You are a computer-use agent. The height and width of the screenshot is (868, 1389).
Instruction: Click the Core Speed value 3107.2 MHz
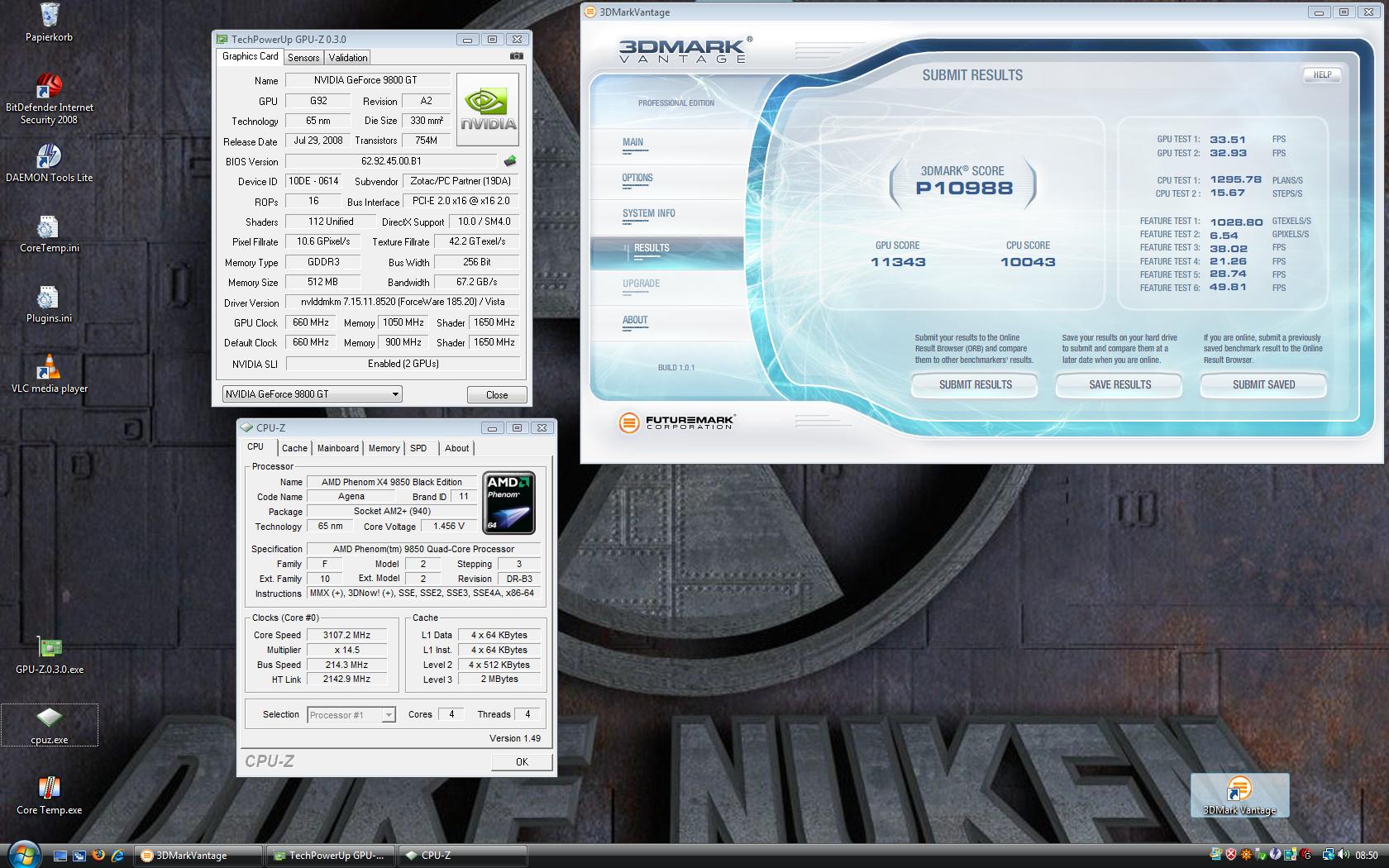tap(346, 635)
